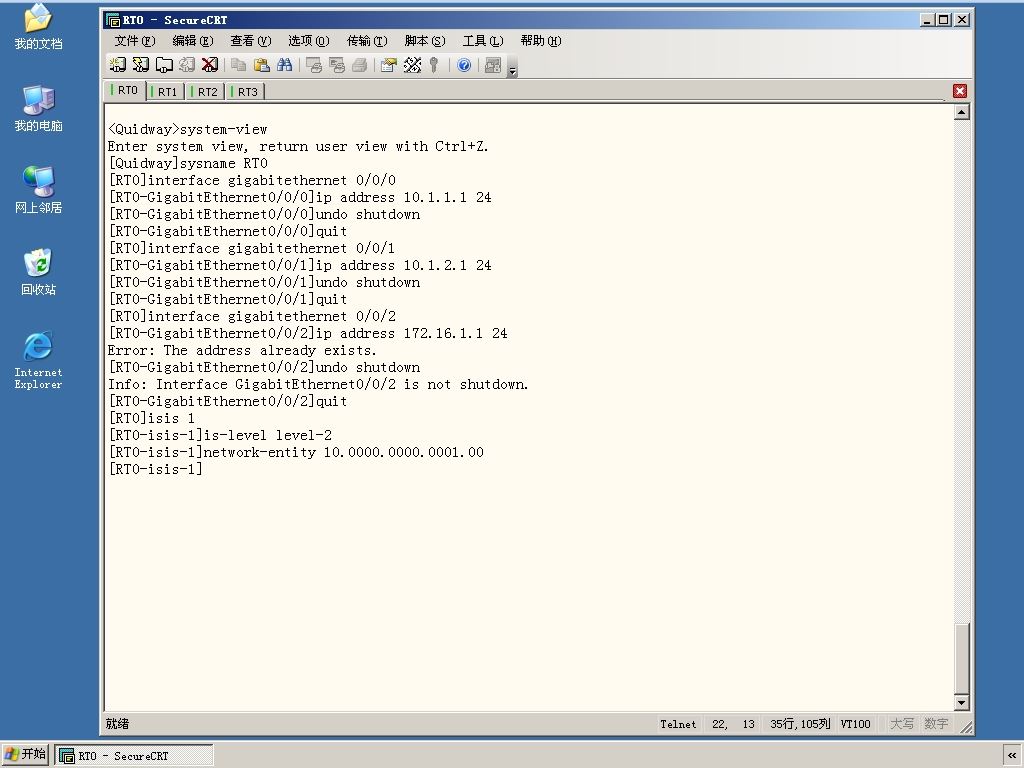Click 'network-entity 10.0000.0000.0001.00' line
This screenshot has height=768, width=1024.
click(296, 452)
